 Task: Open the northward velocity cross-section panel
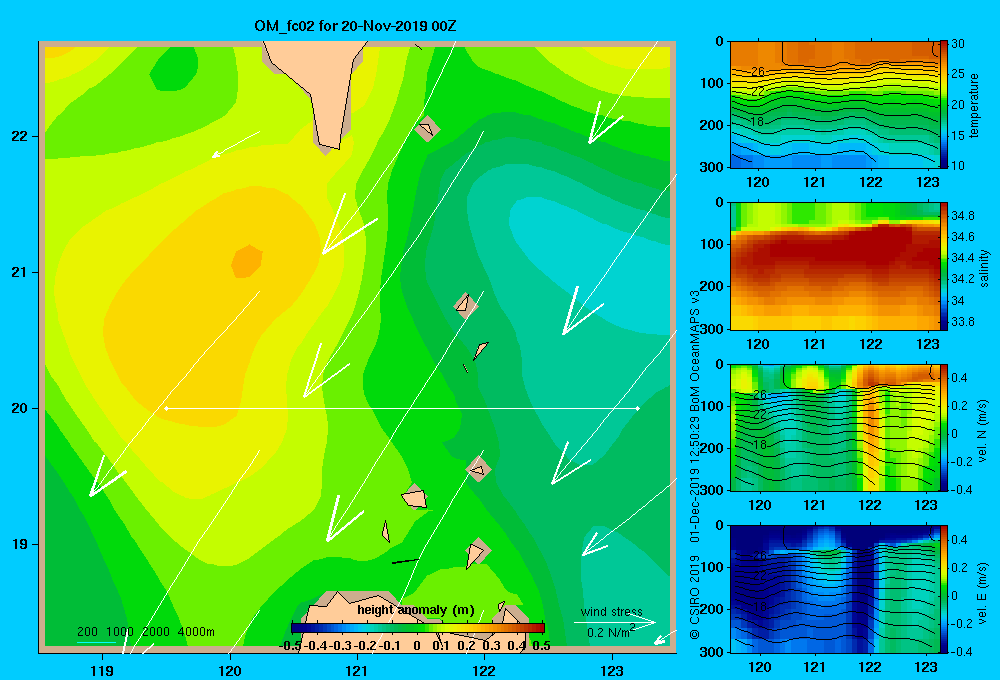[x=834, y=428]
